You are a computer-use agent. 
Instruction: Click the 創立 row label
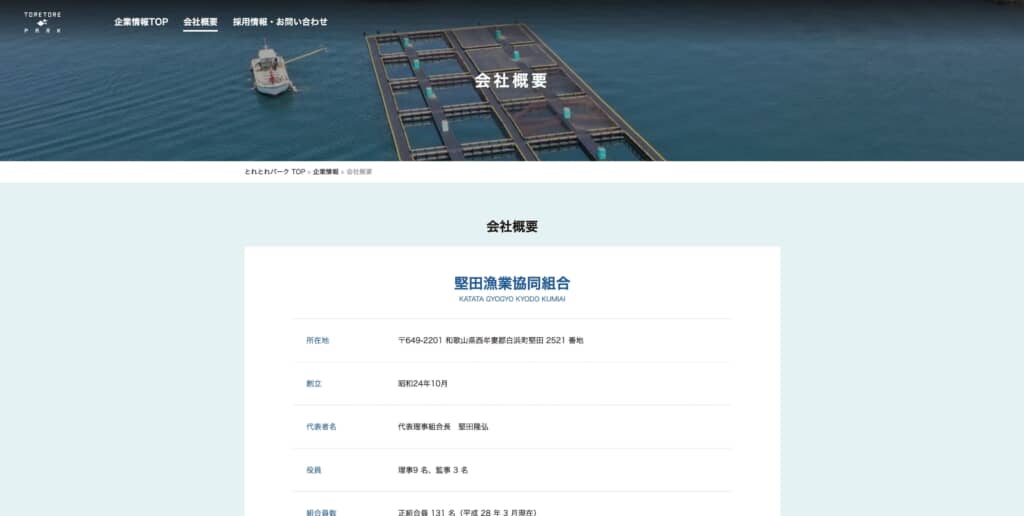click(x=314, y=383)
